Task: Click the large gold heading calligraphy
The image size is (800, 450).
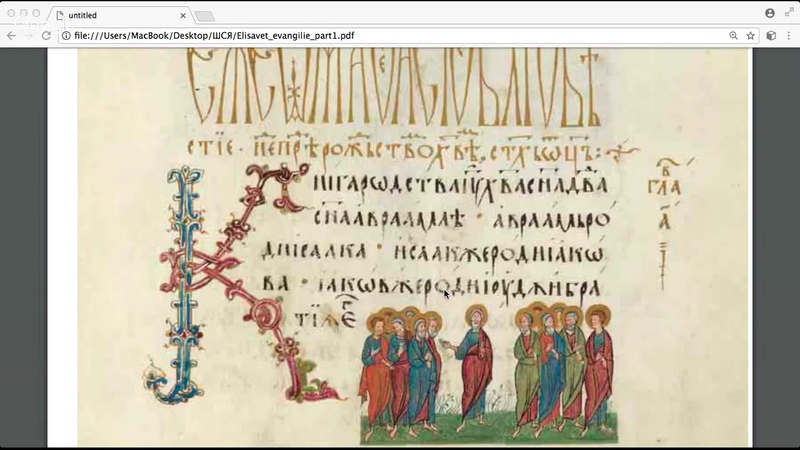Action: (393, 87)
